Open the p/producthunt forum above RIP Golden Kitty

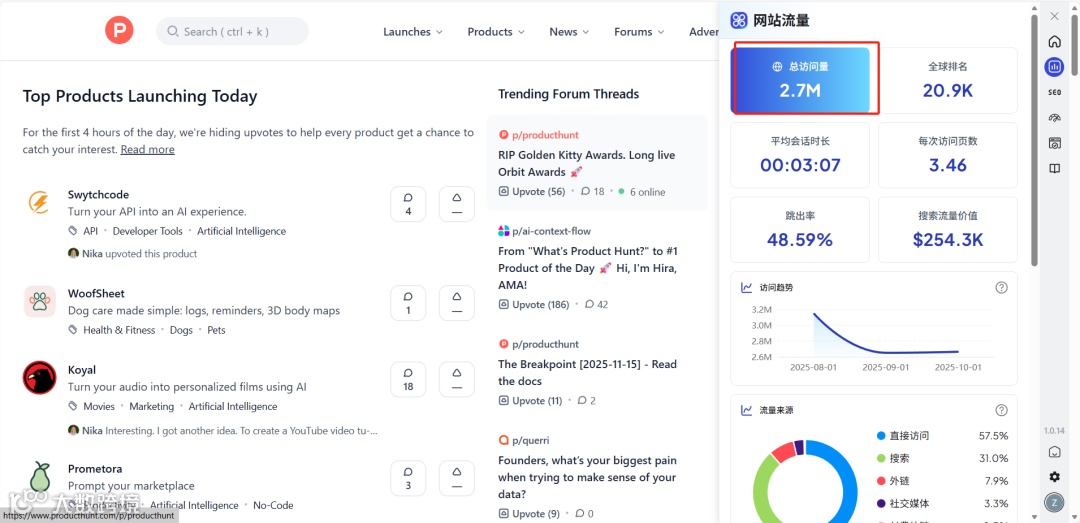545,135
